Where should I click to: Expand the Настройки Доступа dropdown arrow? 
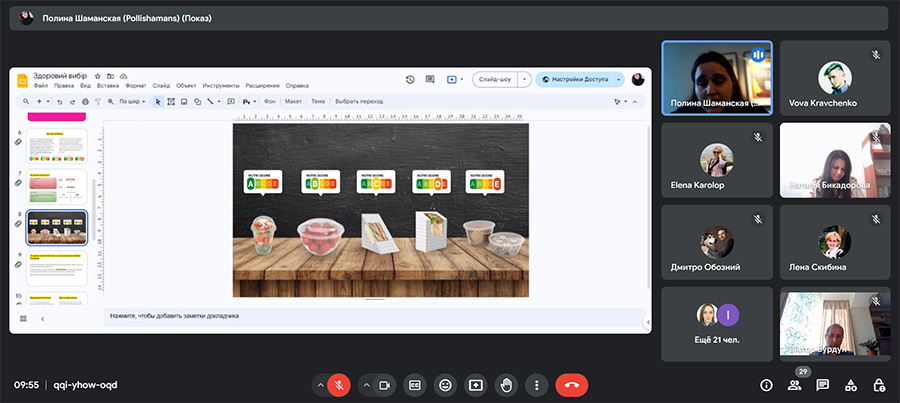point(618,80)
